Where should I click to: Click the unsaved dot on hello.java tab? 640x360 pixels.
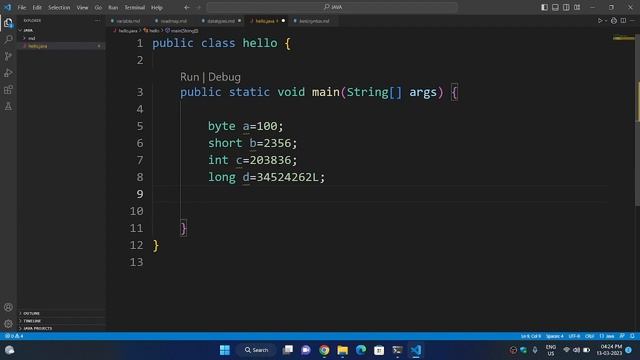[x=283, y=21]
